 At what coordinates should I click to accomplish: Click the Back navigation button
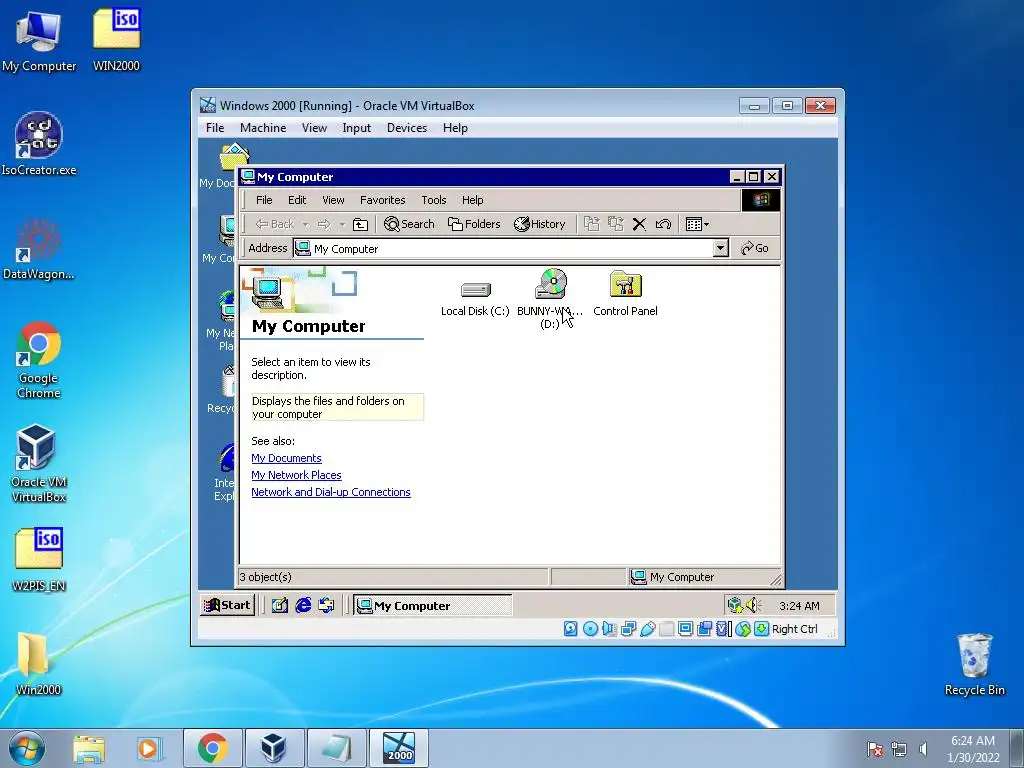pyautogui.click(x=275, y=224)
